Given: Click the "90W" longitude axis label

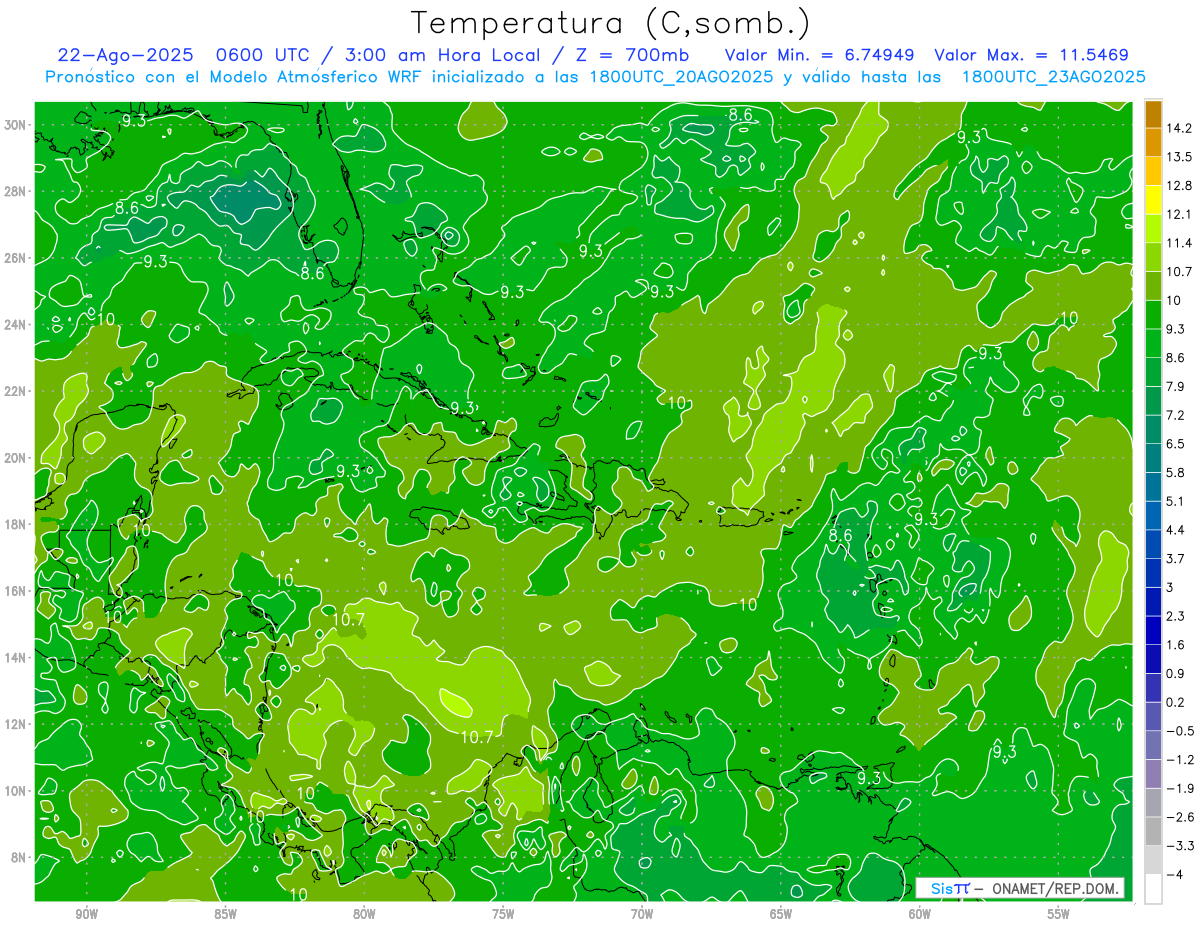Looking at the screenshot, I should (87, 913).
